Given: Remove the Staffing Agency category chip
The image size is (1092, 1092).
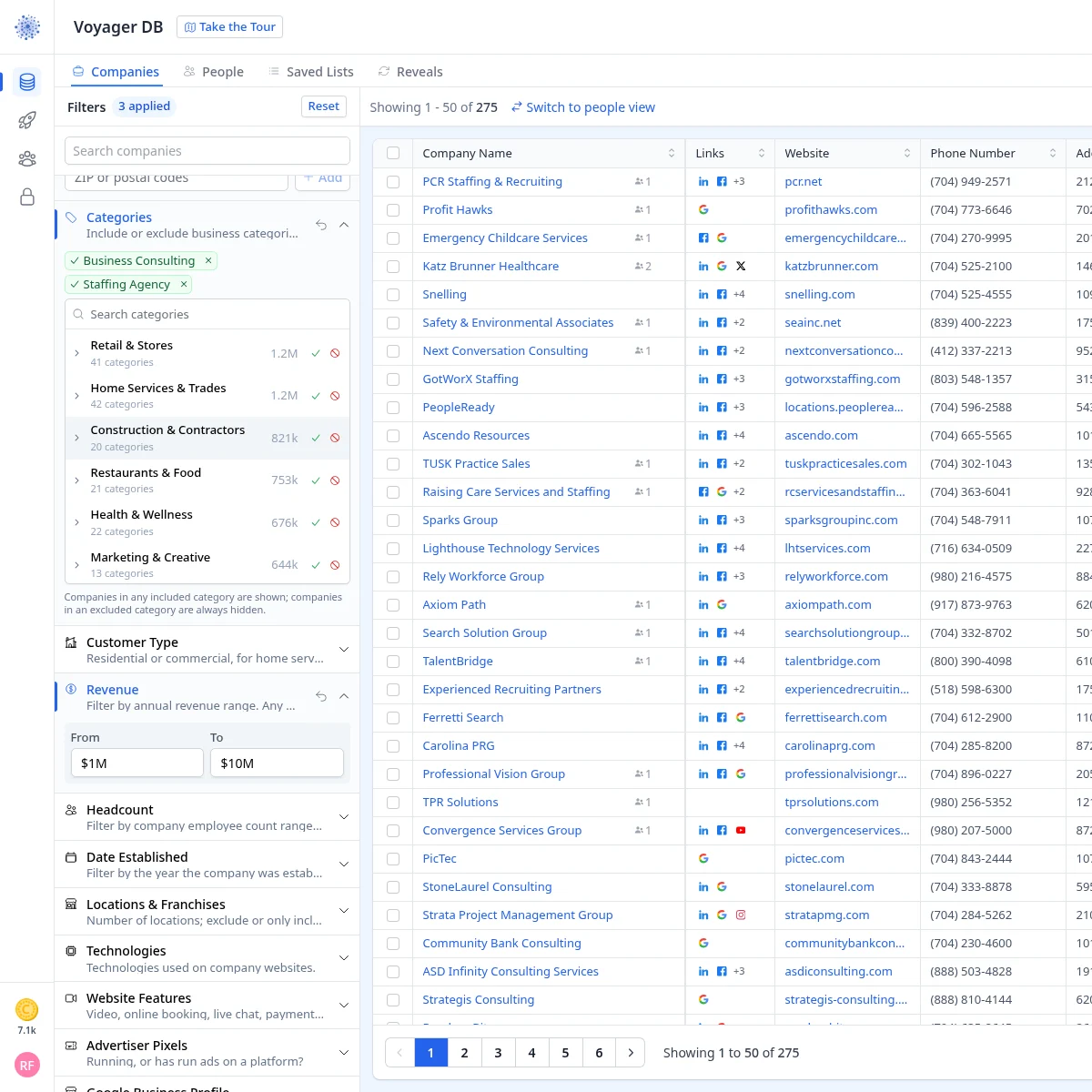Looking at the screenshot, I should click(184, 284).
